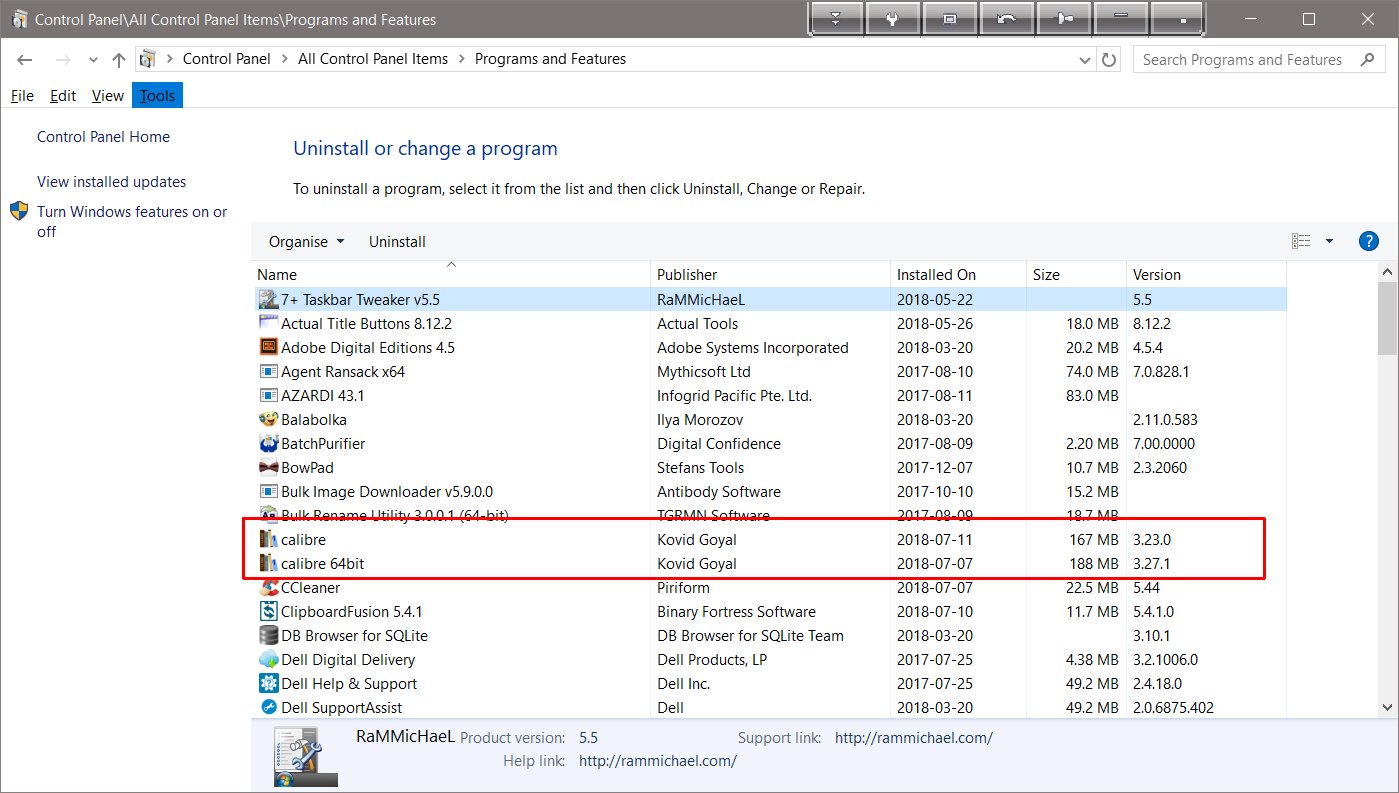
Task: Click the scrollbar up arrow
Action: pos(1387,271)
